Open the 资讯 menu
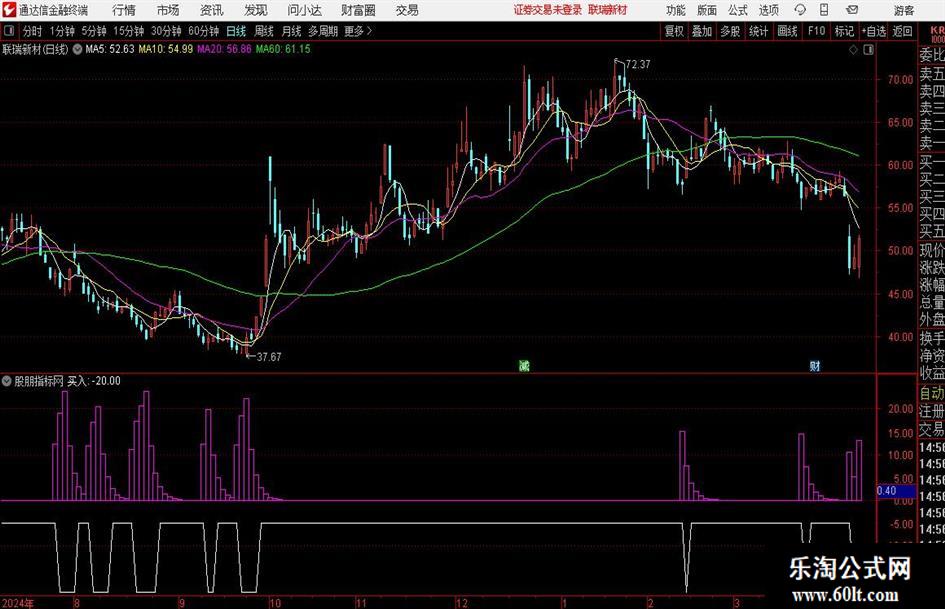Image resolution: width=945 pixels, height=609 pixels. point(212,10)
